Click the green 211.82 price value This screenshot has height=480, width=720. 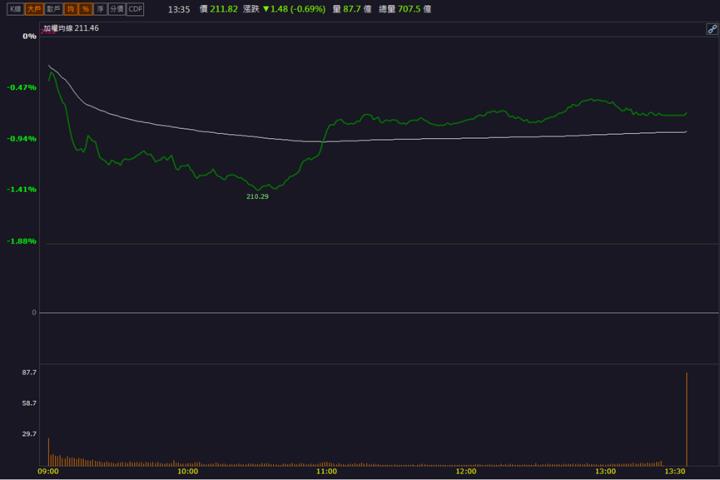tap(218, 8)
